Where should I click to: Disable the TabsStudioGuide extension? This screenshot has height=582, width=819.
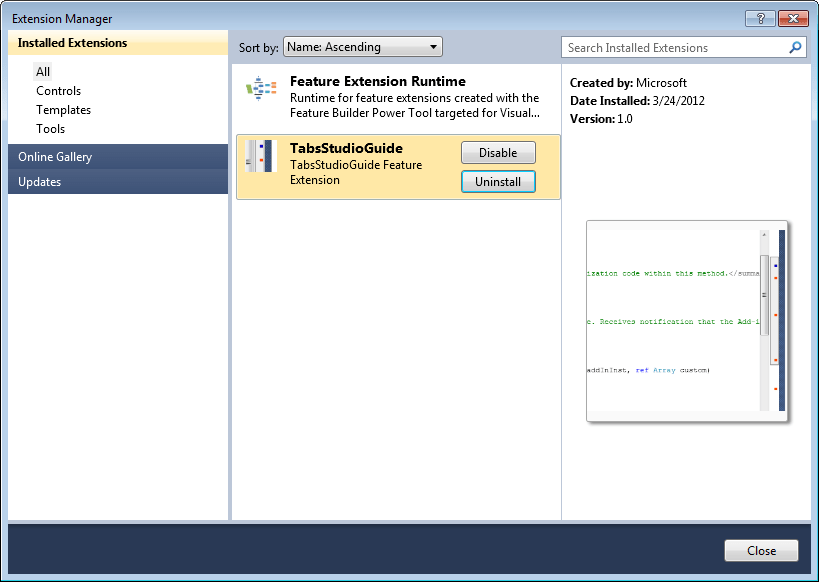coord(497,152)
